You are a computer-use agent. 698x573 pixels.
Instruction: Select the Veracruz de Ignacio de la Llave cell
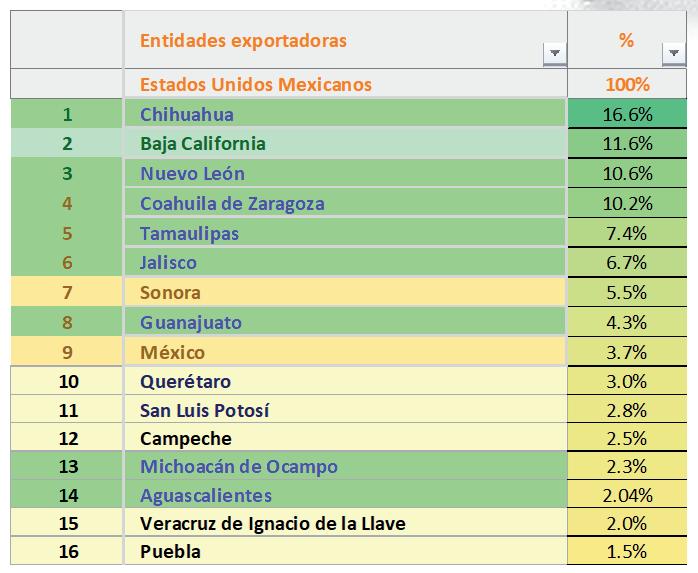(345, 523)
